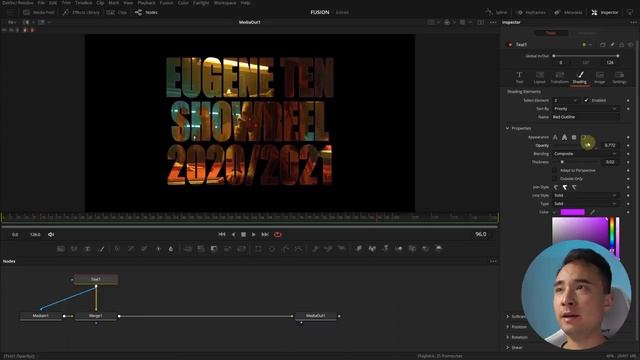Toggle the Enabled checkbox for element
Screen dimensions: 640x360
pos(586,100)
